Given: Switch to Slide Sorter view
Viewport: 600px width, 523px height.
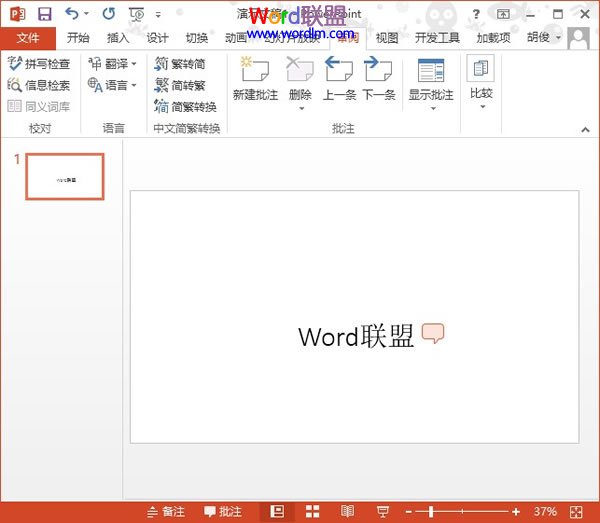Looking at the screenshot, I should tap(312, 512).
